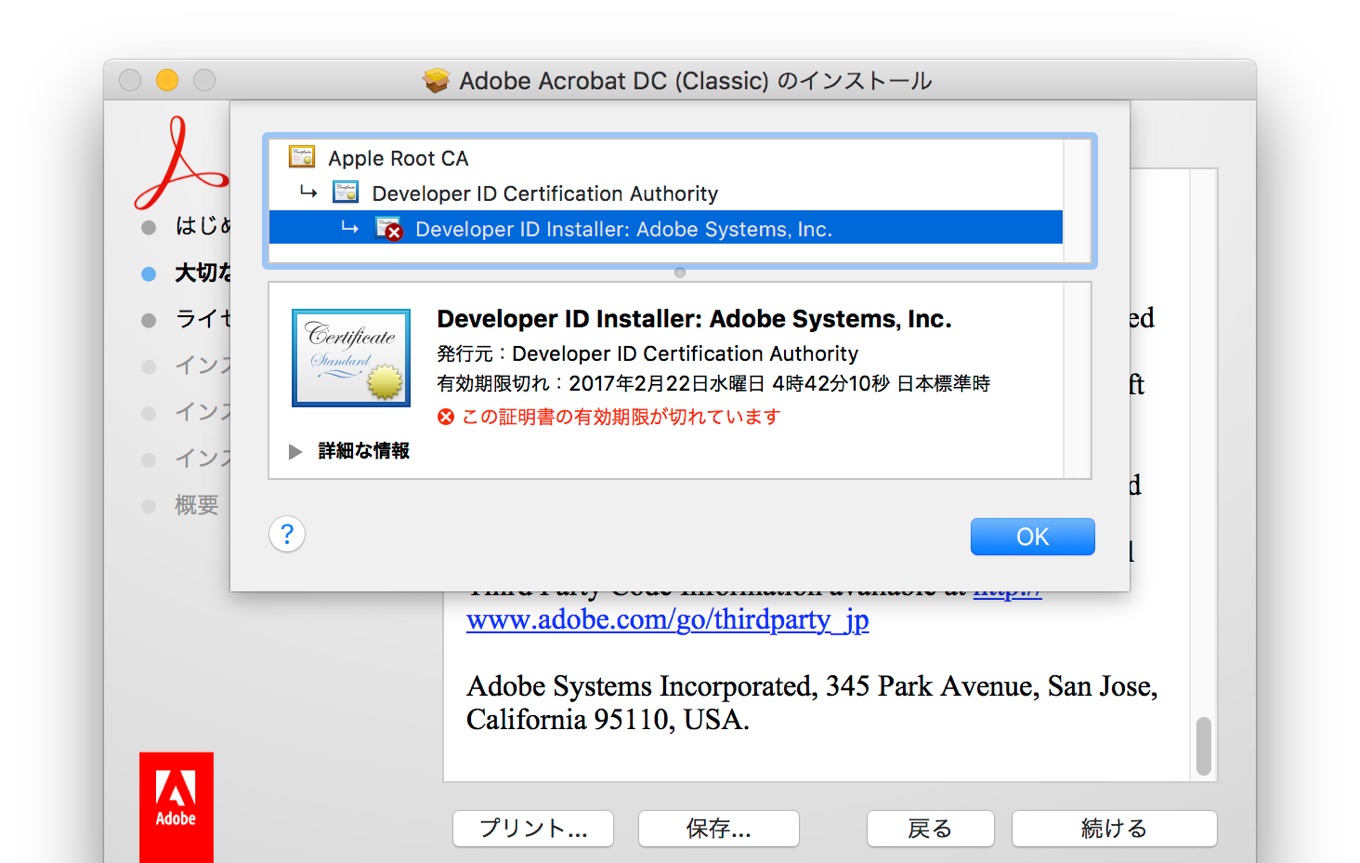Select Developer ID Installer: Adobe Systems row

click(x=666, y=229)
